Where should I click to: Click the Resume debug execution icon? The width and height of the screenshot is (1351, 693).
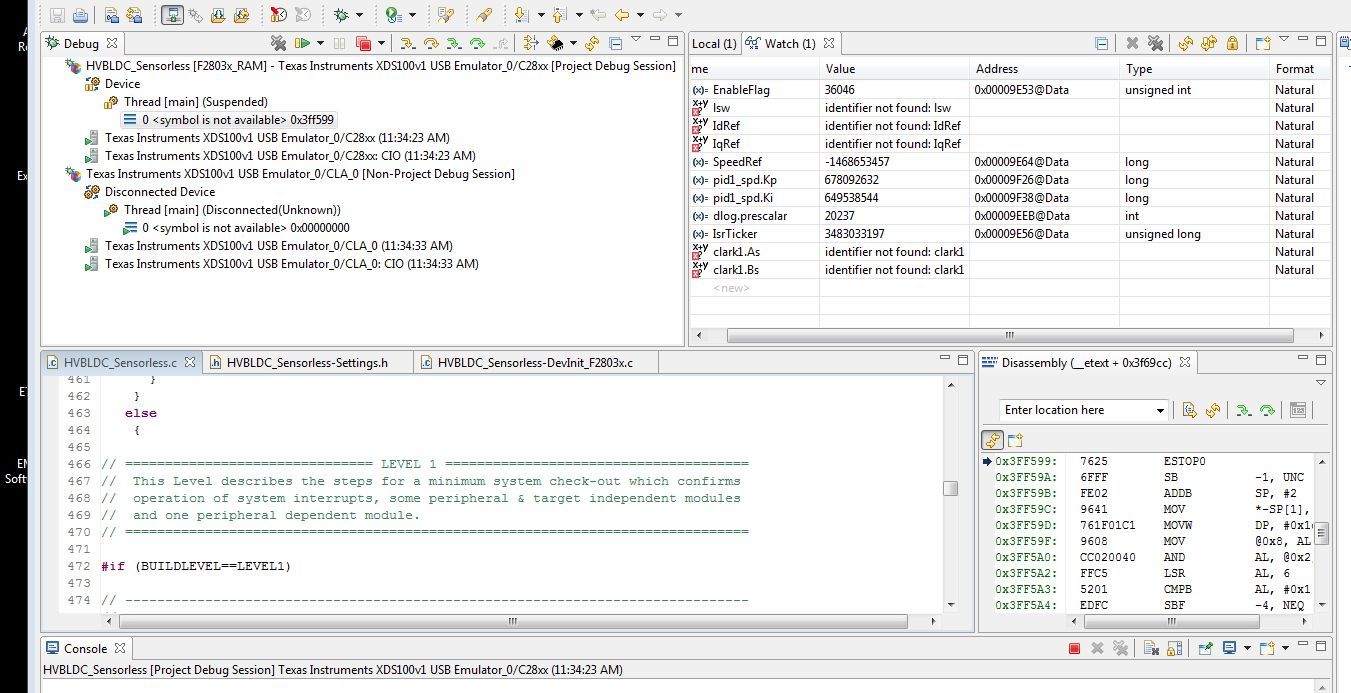click(x=303, y=43)
